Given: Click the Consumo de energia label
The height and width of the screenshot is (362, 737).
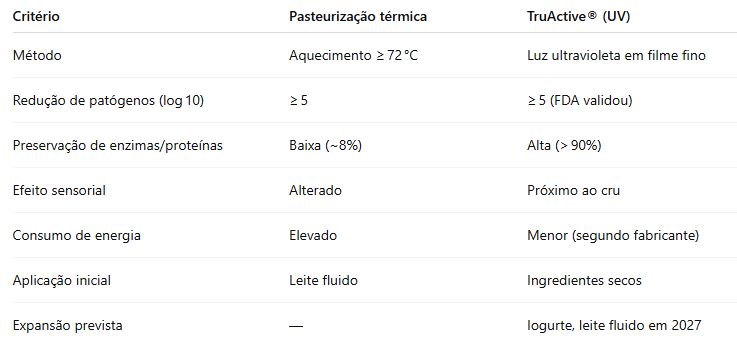Looking at the screenshot, I should tap(77, 236).
